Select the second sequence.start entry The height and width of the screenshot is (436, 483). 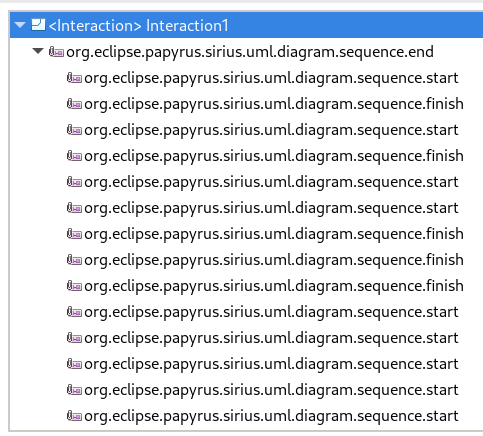[x=271, y=130]
